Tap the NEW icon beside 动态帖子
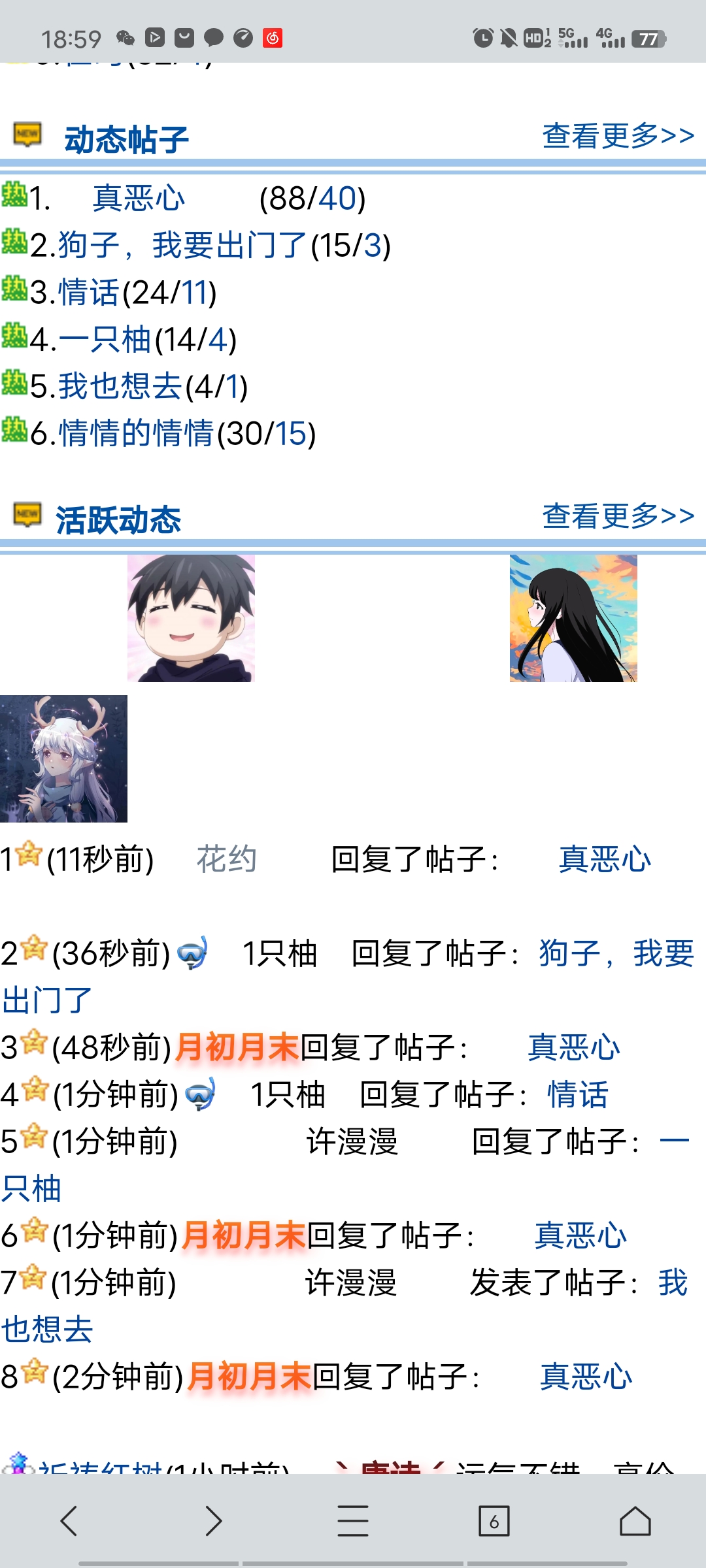Image resolution: width=706 pixels, height=1568 pixels. point(27,135)
